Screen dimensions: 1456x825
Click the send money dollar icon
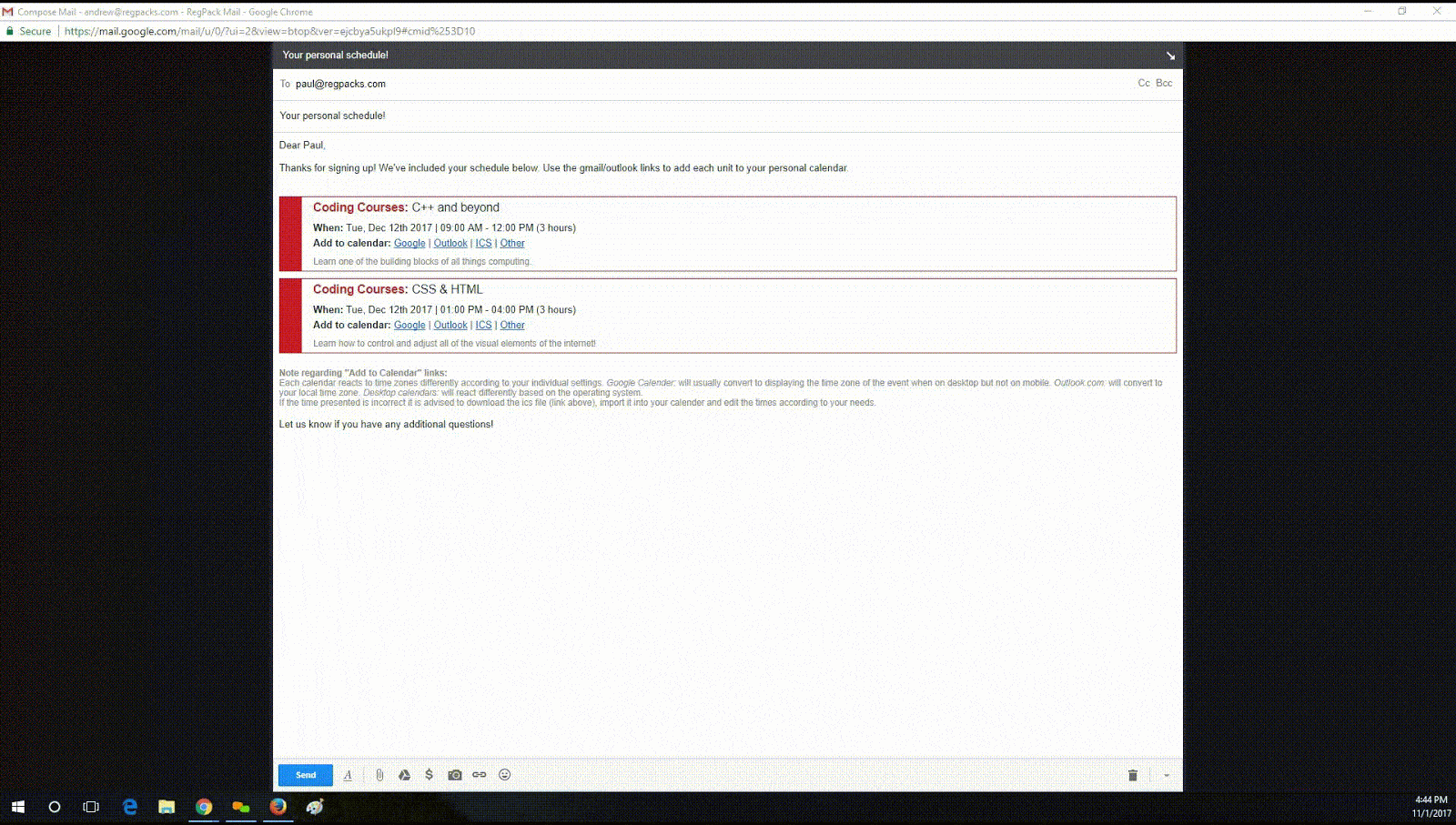coord(429,775)
